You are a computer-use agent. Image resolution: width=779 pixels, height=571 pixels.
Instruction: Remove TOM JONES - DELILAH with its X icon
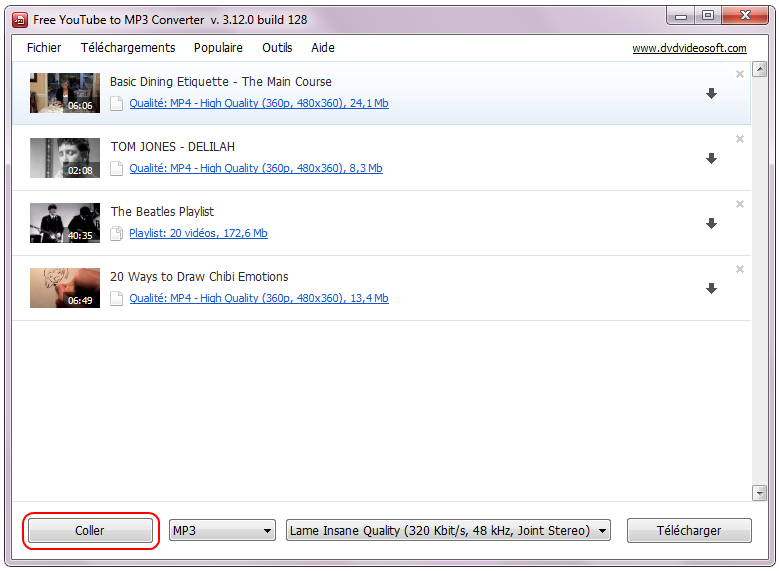click(740, 139)
